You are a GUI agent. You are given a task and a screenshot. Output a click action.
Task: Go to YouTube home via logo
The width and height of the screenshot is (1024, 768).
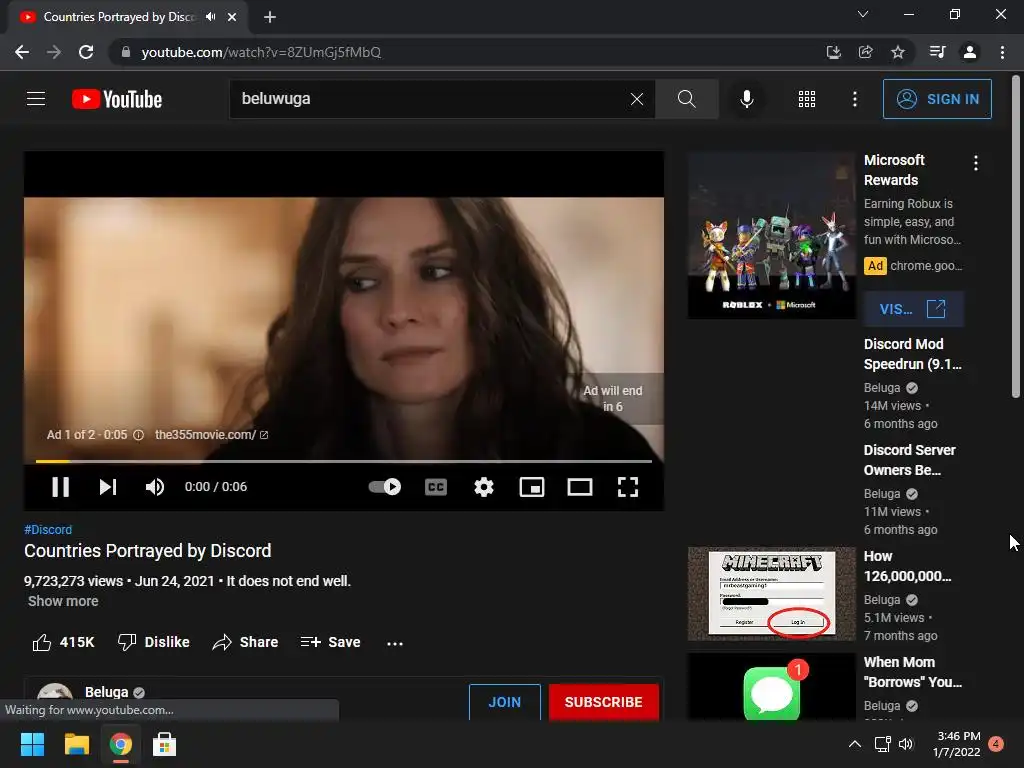pyautogui.click(x=117, y=99)
